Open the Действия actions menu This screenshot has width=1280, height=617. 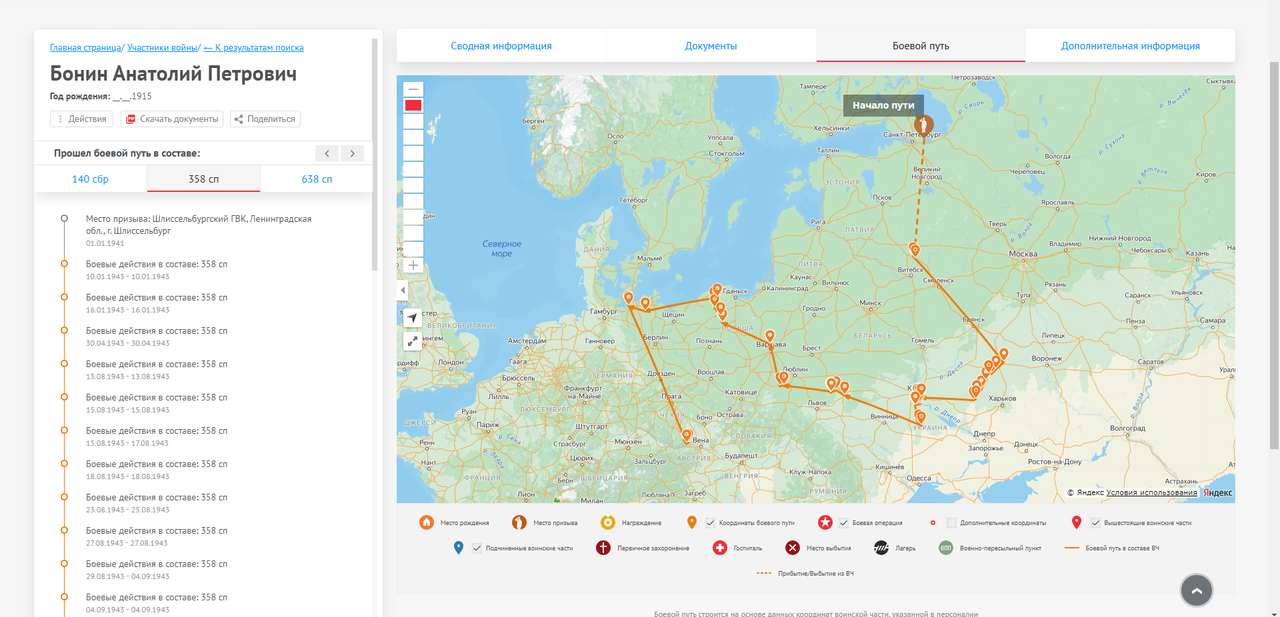coord(82,119)
